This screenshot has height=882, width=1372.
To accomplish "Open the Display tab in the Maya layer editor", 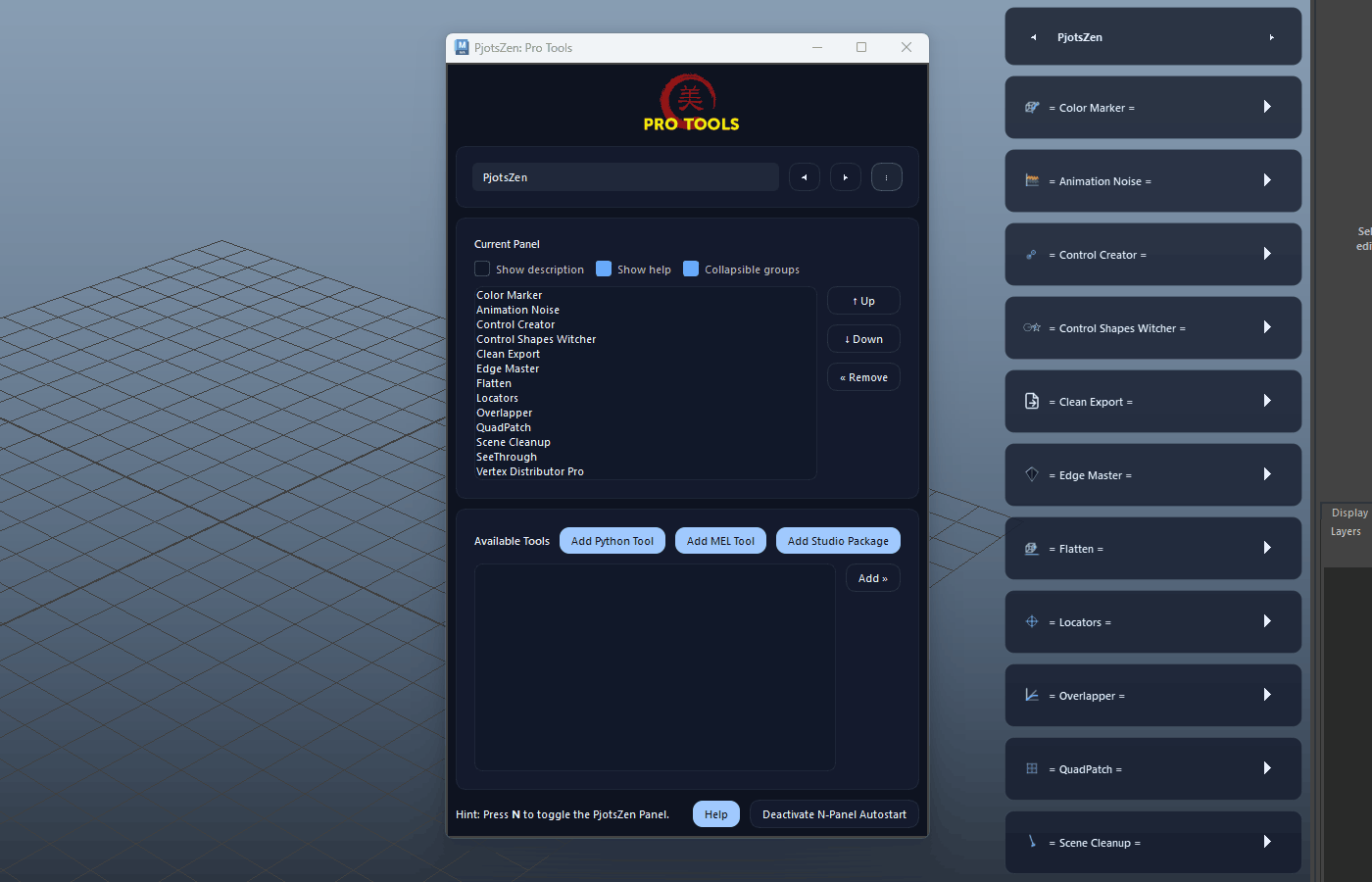I will 1349,513.
